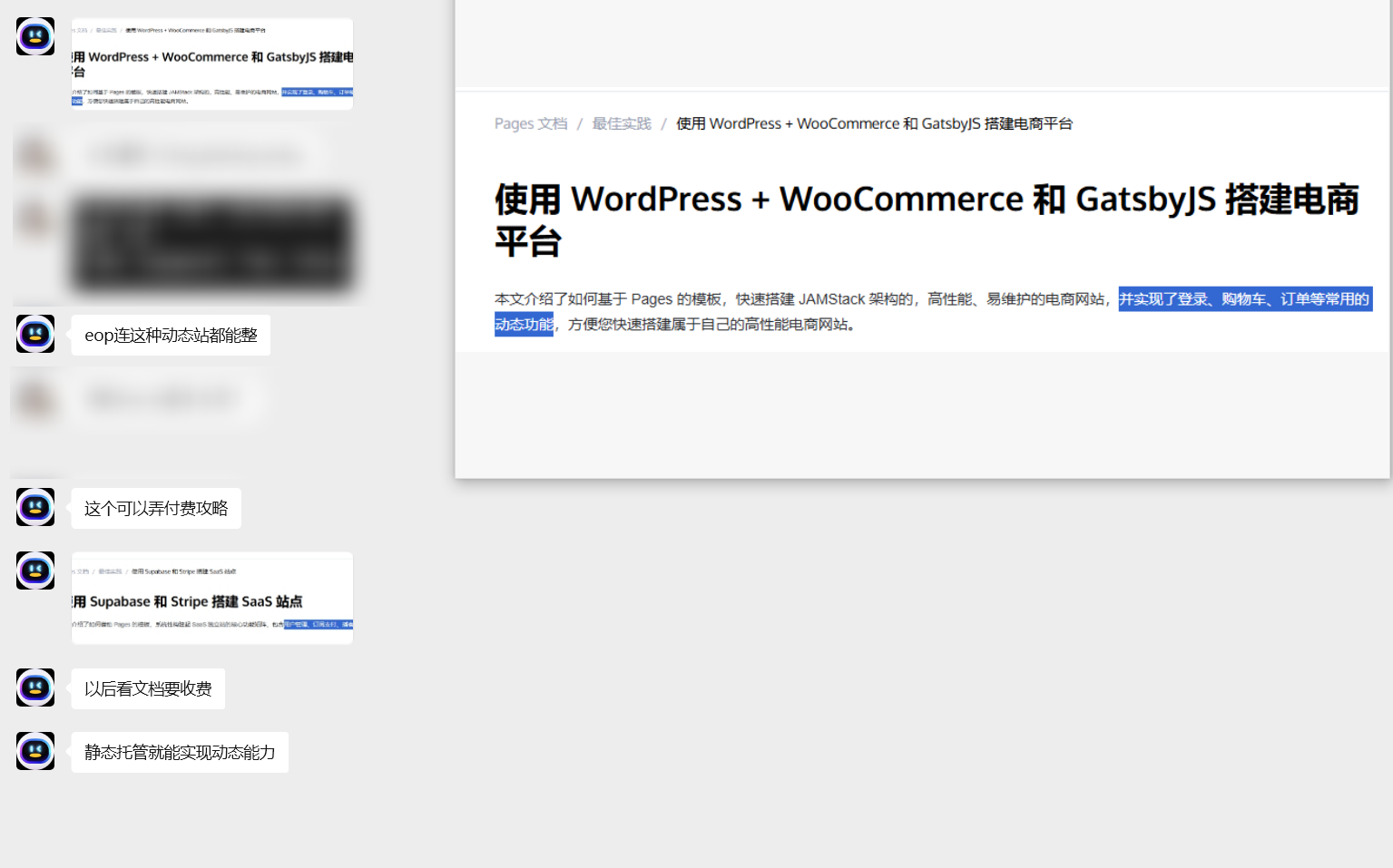The image size is (1393, 868).
Task: Open the "最佳实践" breadcrumb link
Action: (622, 123)
